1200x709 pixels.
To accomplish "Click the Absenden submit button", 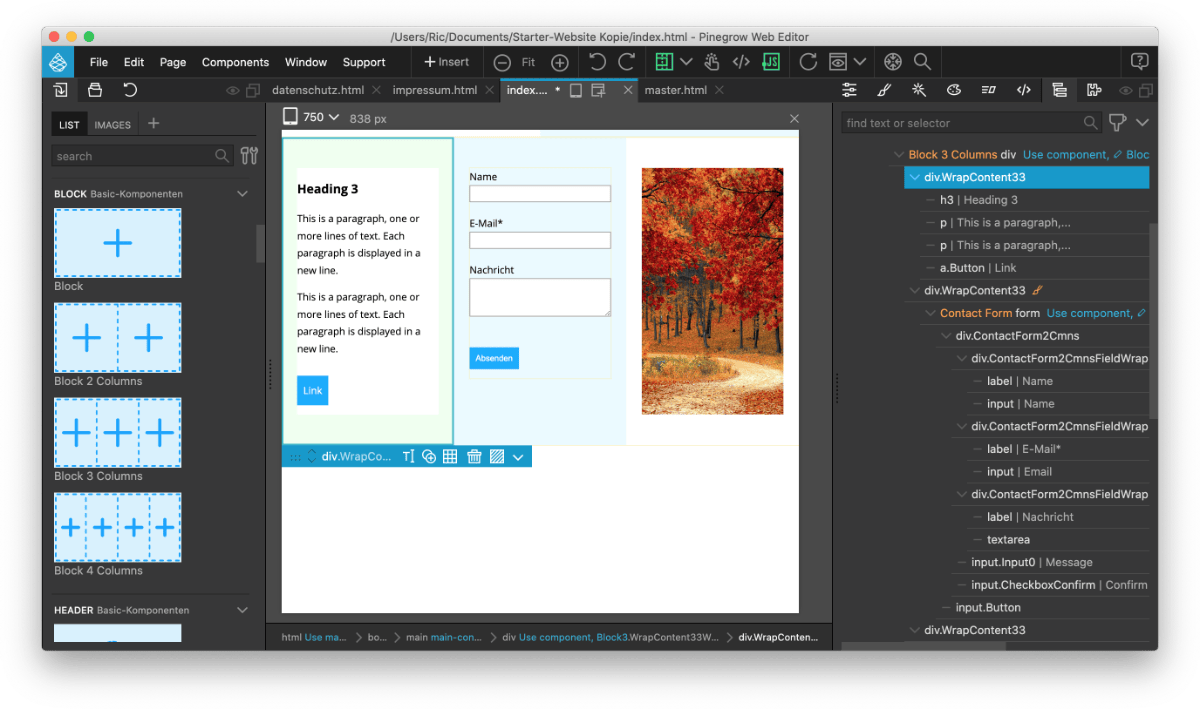I will coord(494,358).
